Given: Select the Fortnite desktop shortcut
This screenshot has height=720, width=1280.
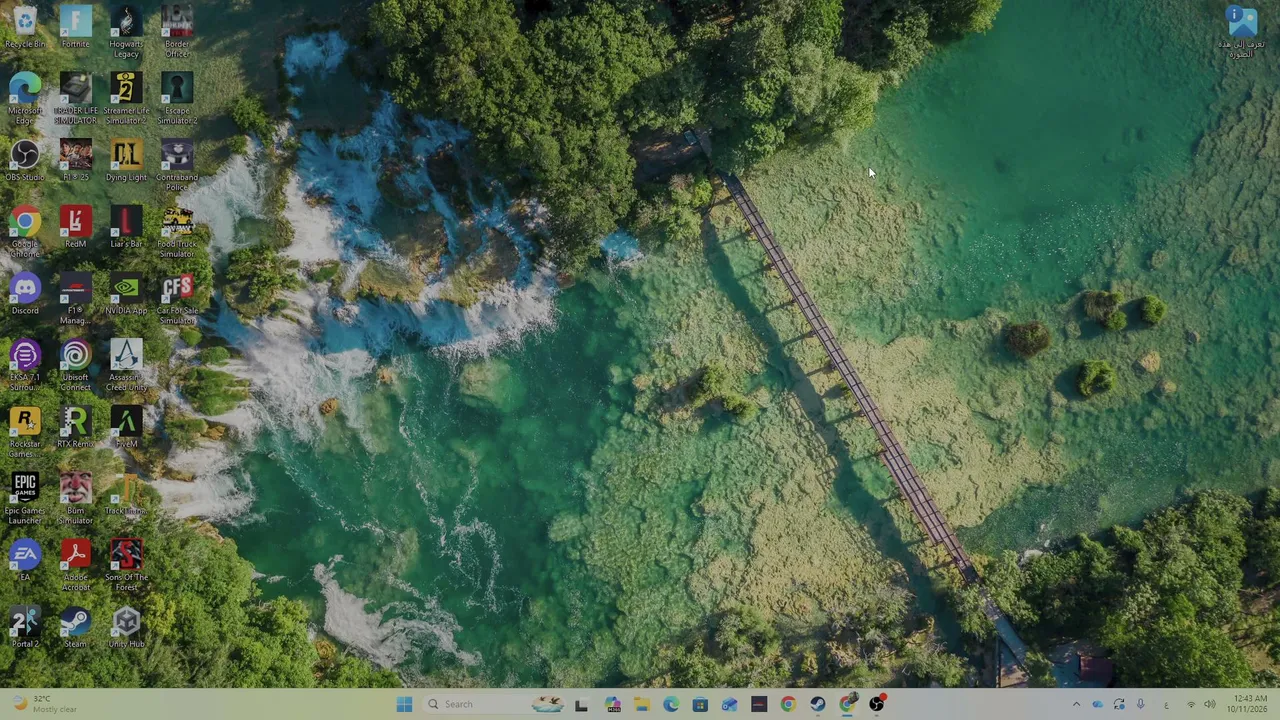Looking at the screenshot, I should 75,27.
